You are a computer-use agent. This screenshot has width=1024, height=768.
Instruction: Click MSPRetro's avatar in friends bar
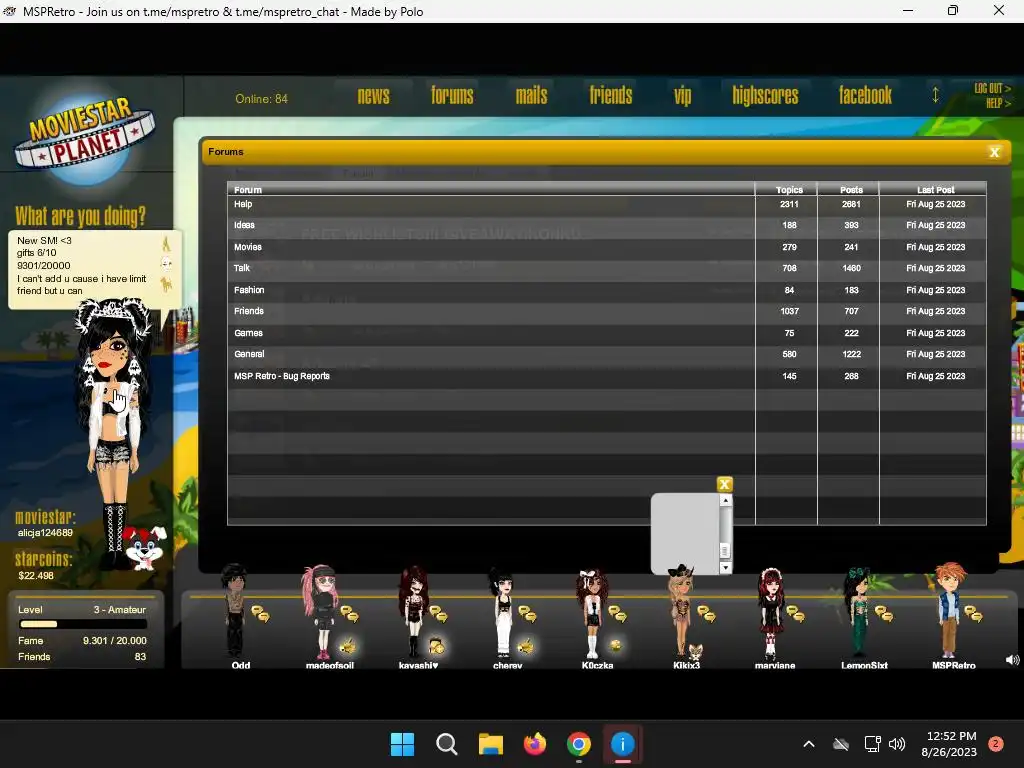tap(950, 611)
